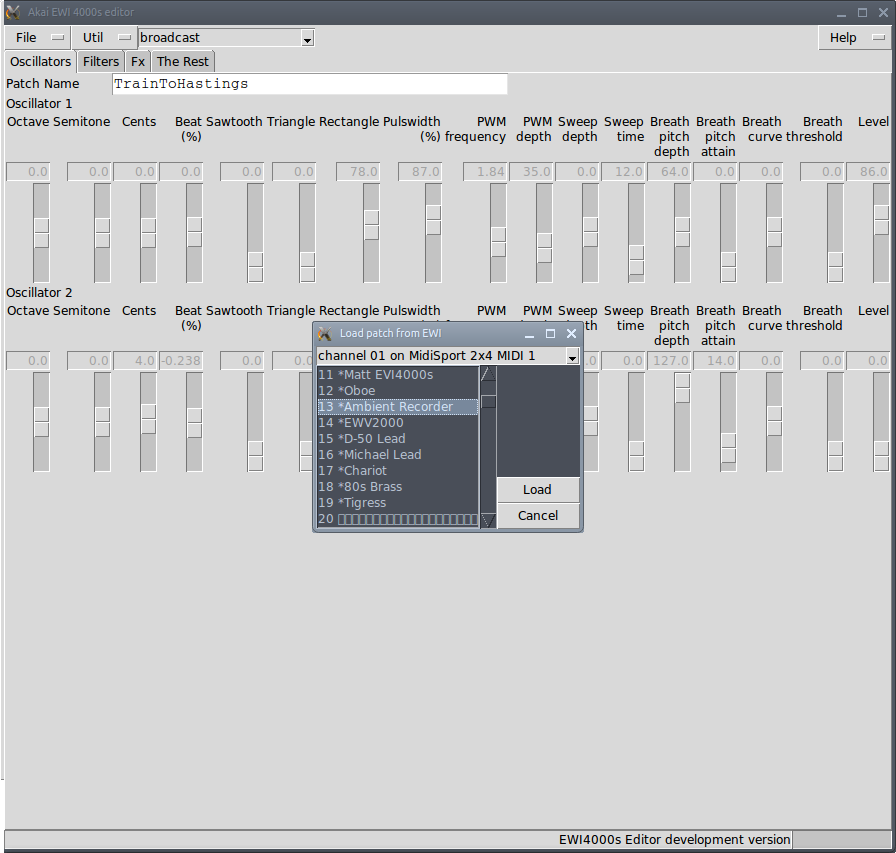Switch to the Fx tab
The image size is (896, 853).
[x=138, y=62]
